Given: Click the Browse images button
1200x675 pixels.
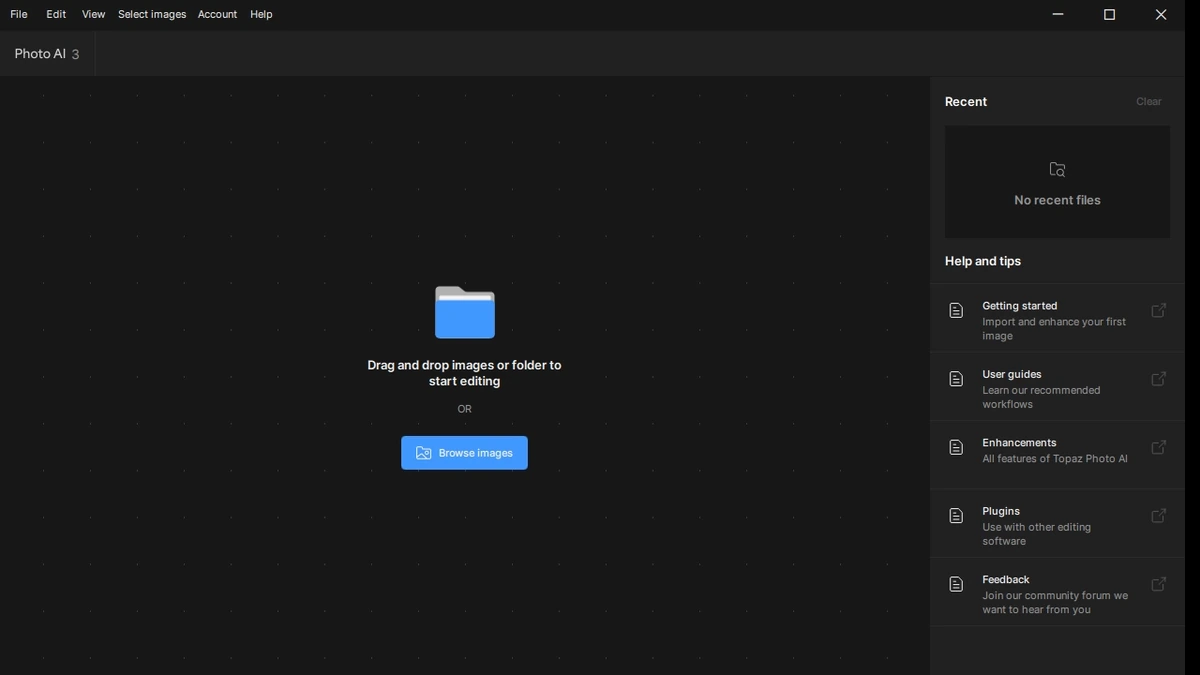Looking at the screenshot, I should click(464, 453).
